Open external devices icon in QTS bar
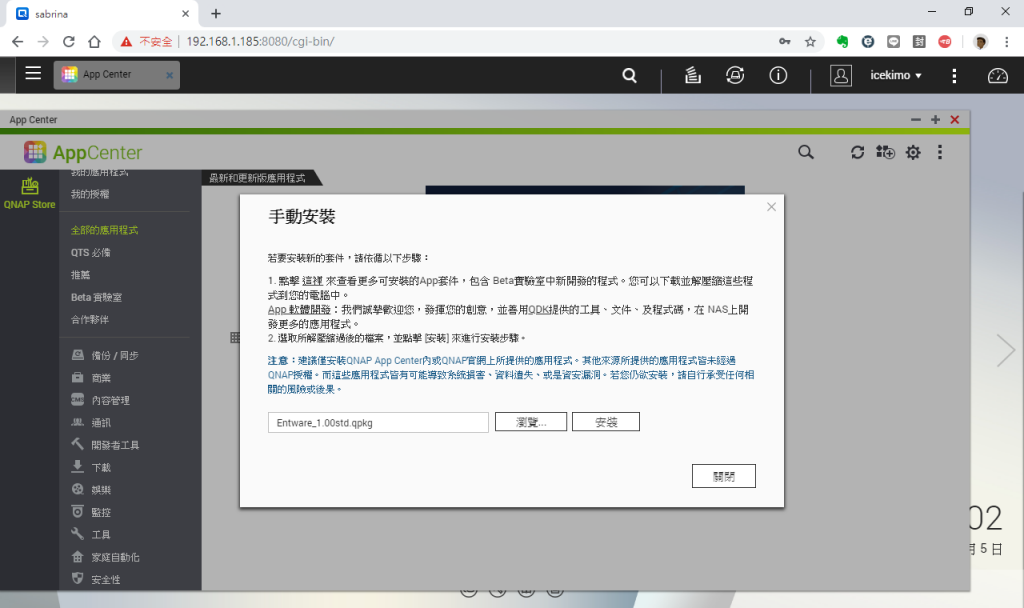 point(735,75)
